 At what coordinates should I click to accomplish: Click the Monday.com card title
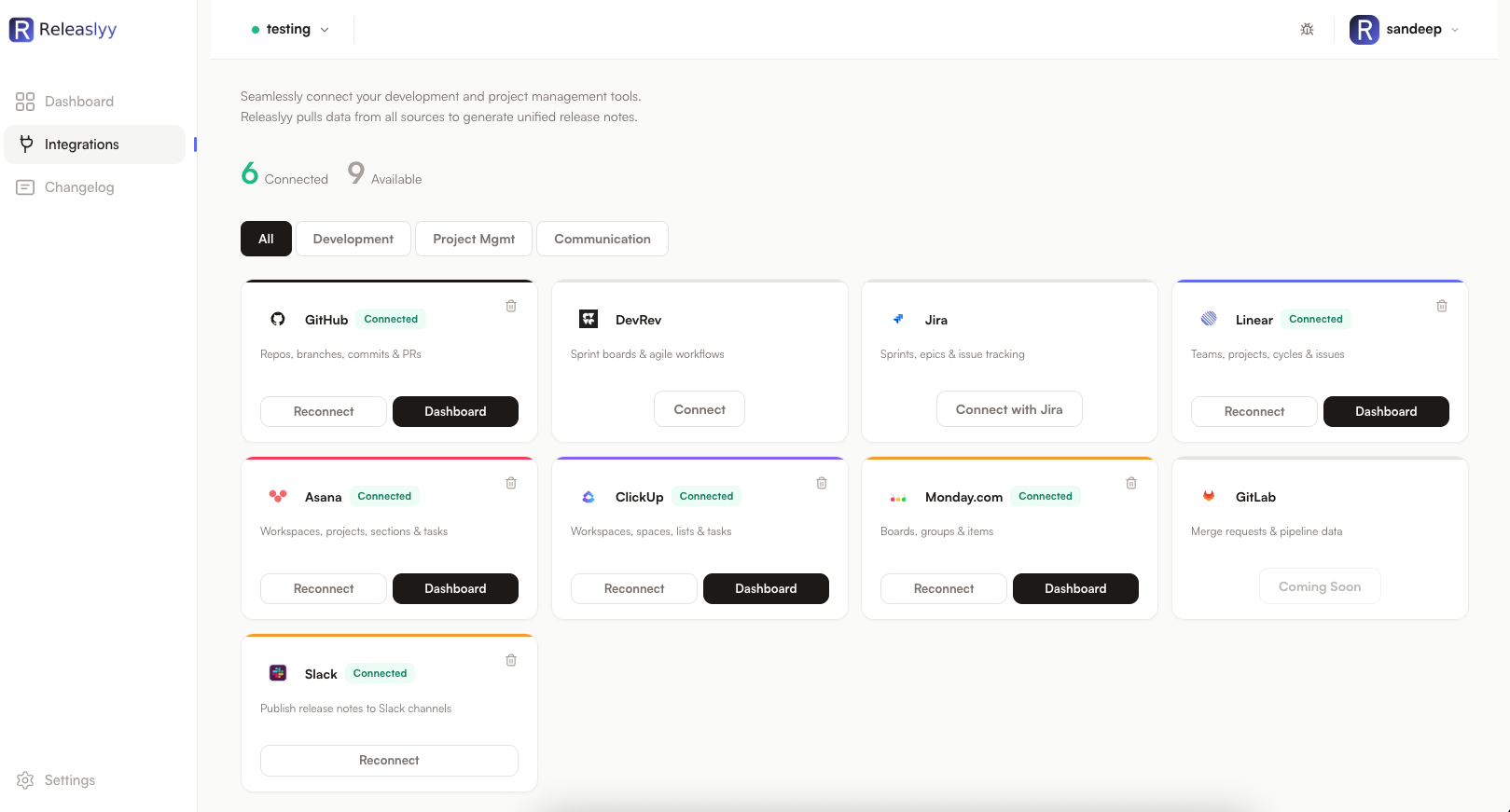[963, 497]
